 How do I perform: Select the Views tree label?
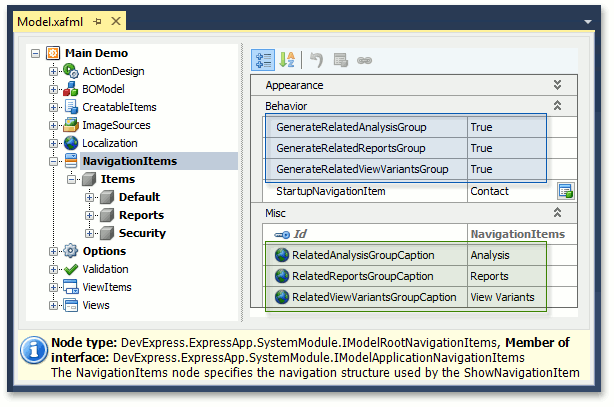(96, 305)
